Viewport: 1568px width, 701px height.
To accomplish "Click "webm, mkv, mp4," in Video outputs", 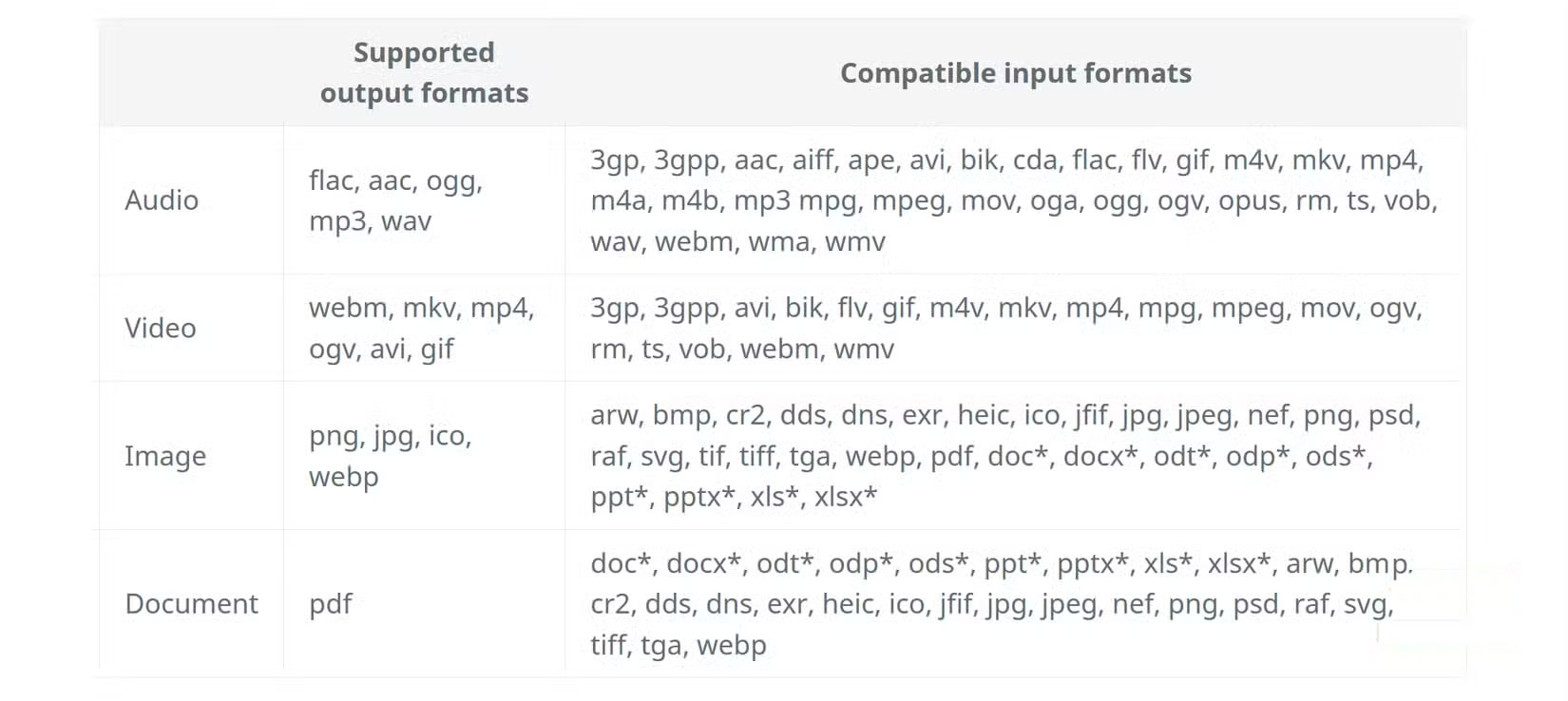I will 421,308.
